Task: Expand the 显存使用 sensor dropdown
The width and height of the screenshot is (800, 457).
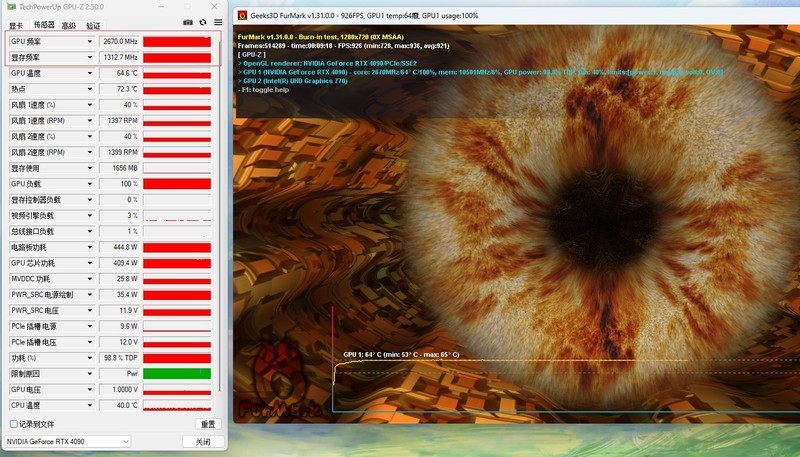Action: tap(90, 168)
